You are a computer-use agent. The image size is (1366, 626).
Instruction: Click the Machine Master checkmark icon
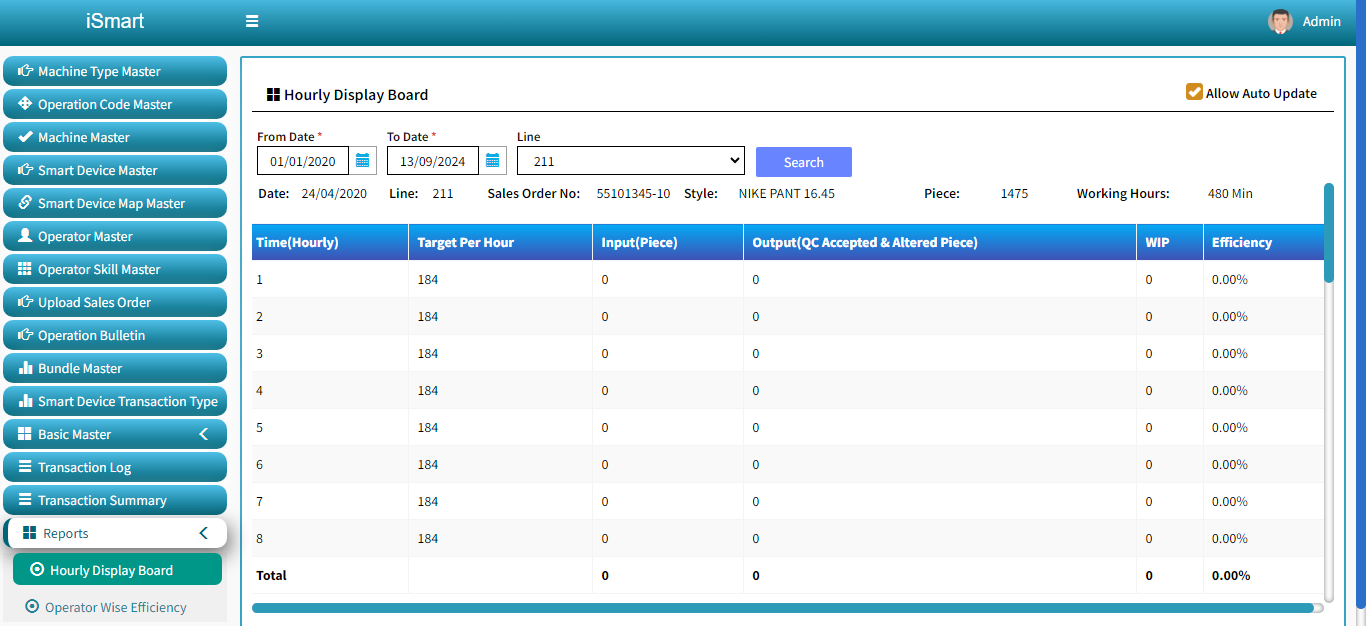pos(25,137)
